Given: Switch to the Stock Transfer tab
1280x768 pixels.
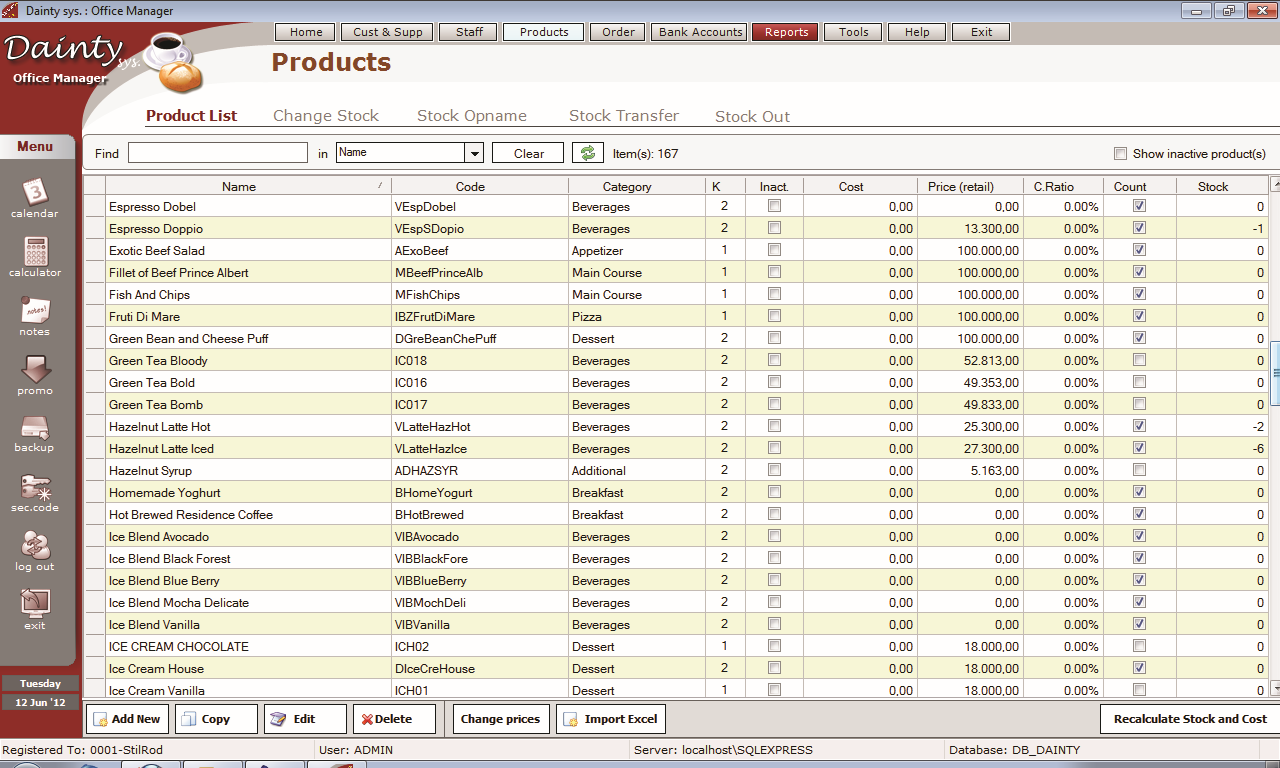Looking at the screenshot, I should (624, 116).
